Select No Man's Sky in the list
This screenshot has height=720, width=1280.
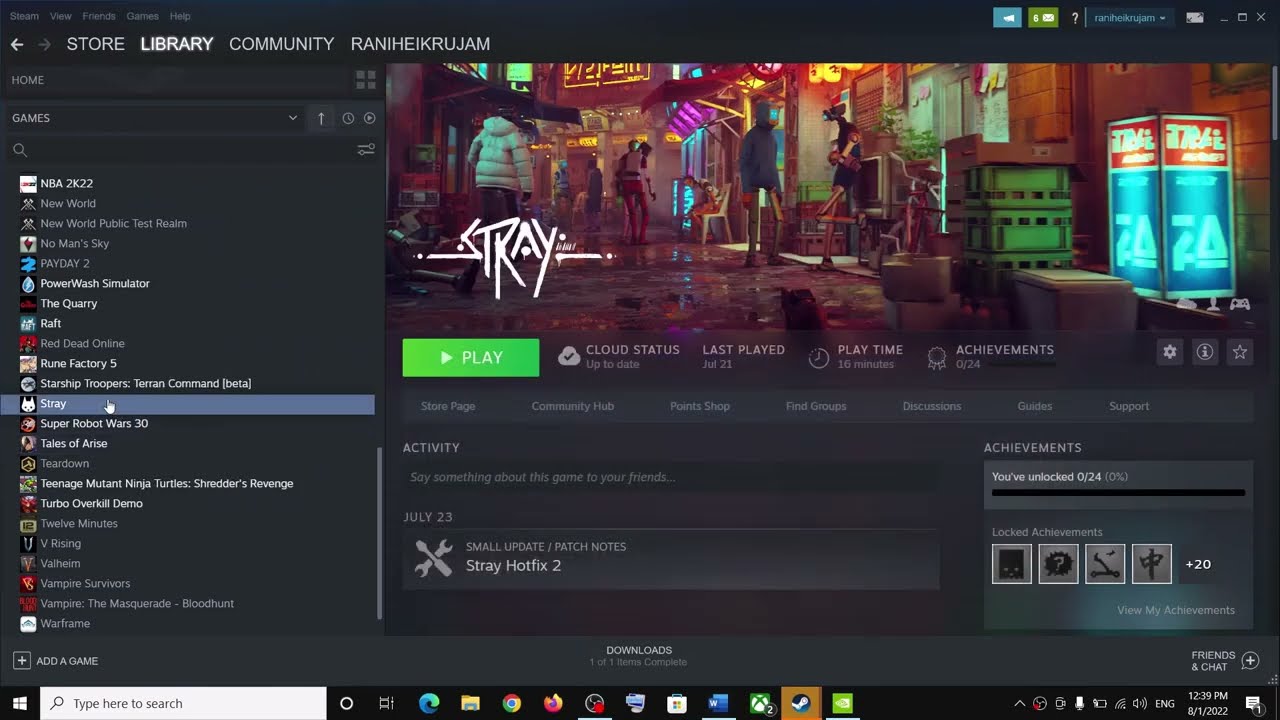pos(75,243)
